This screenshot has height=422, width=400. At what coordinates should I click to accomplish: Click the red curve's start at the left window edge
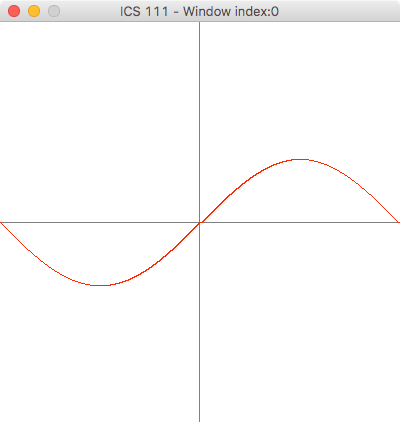tap(1, 223)
